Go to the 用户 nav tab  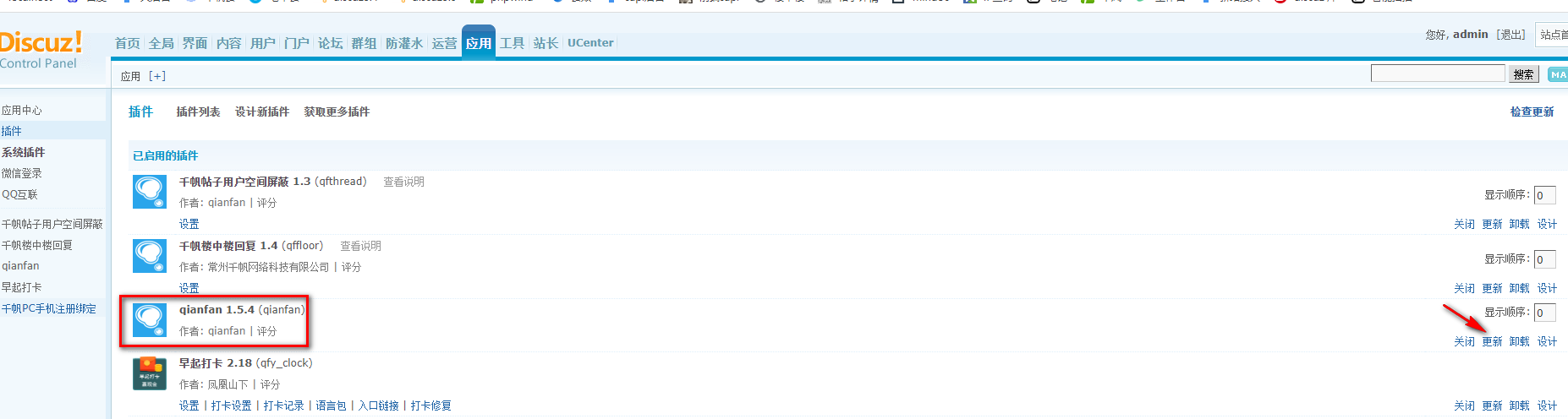263,43
